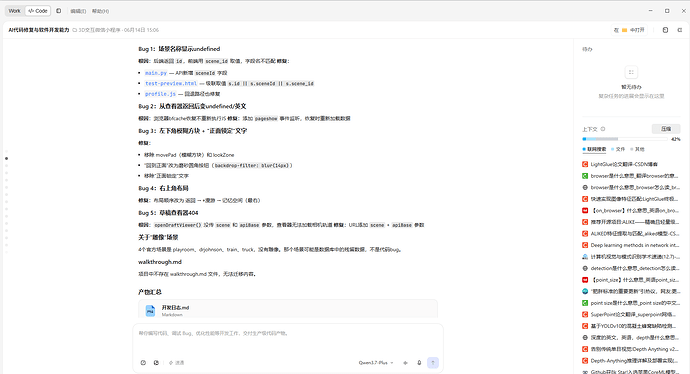
Task: Click the empty to-do placeholder icon
Action: (631, 72)
